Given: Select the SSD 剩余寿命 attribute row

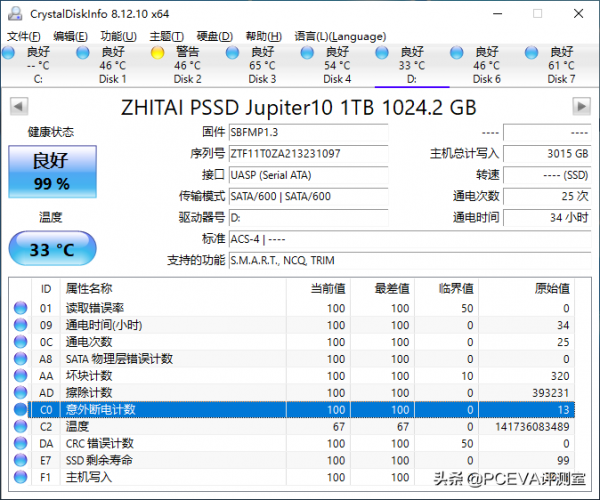Looking at the screenshot, I should [x=292, y=460].
